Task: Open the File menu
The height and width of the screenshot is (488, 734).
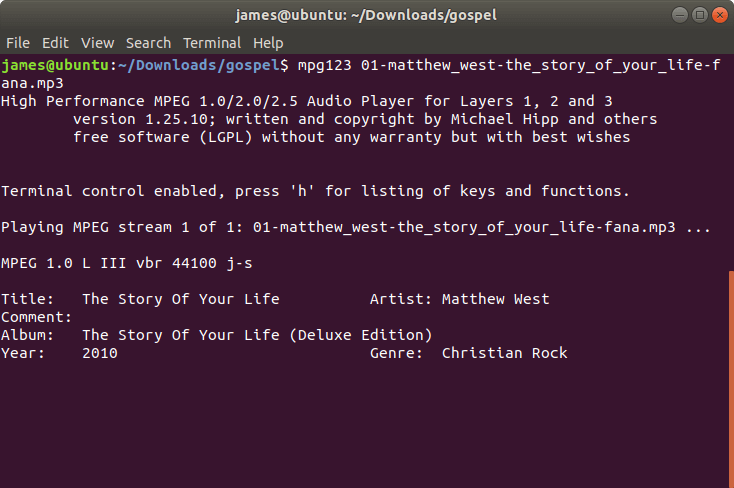Action: [x=18, y=43]
